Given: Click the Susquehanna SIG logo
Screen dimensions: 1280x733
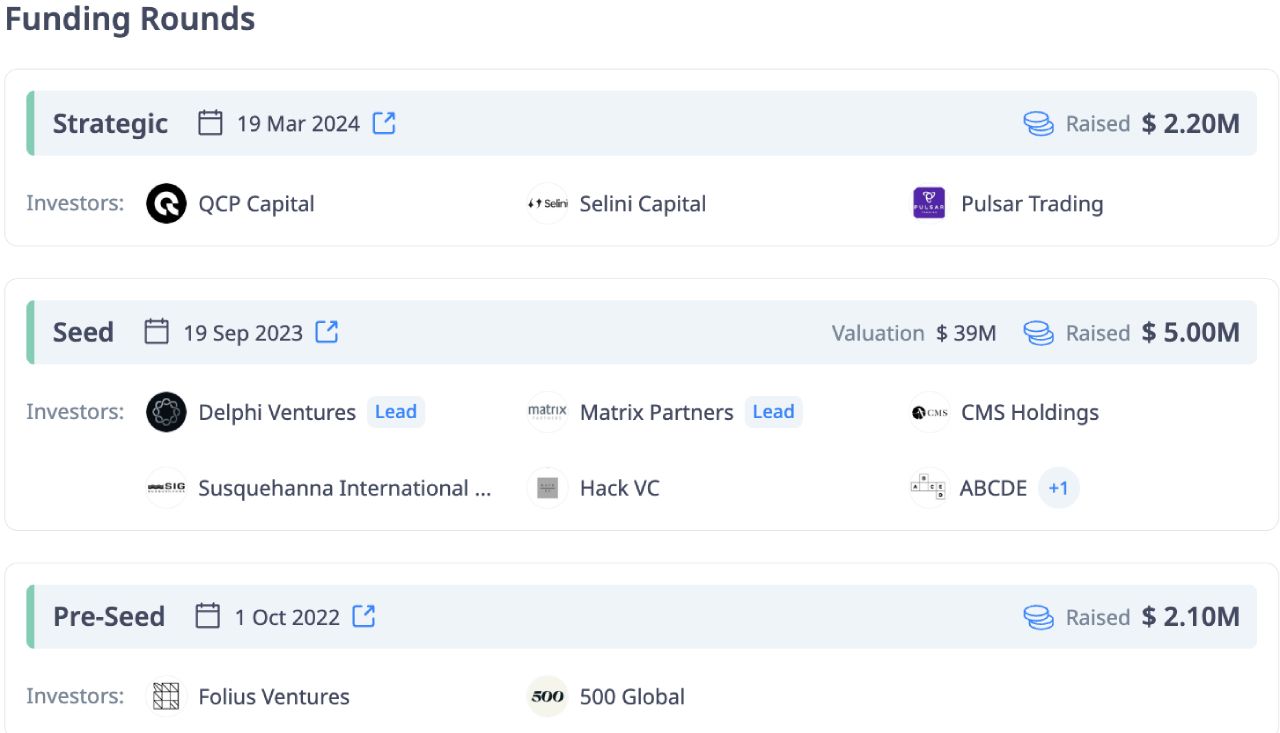Looking at the screenshot, I should point(166,488).
